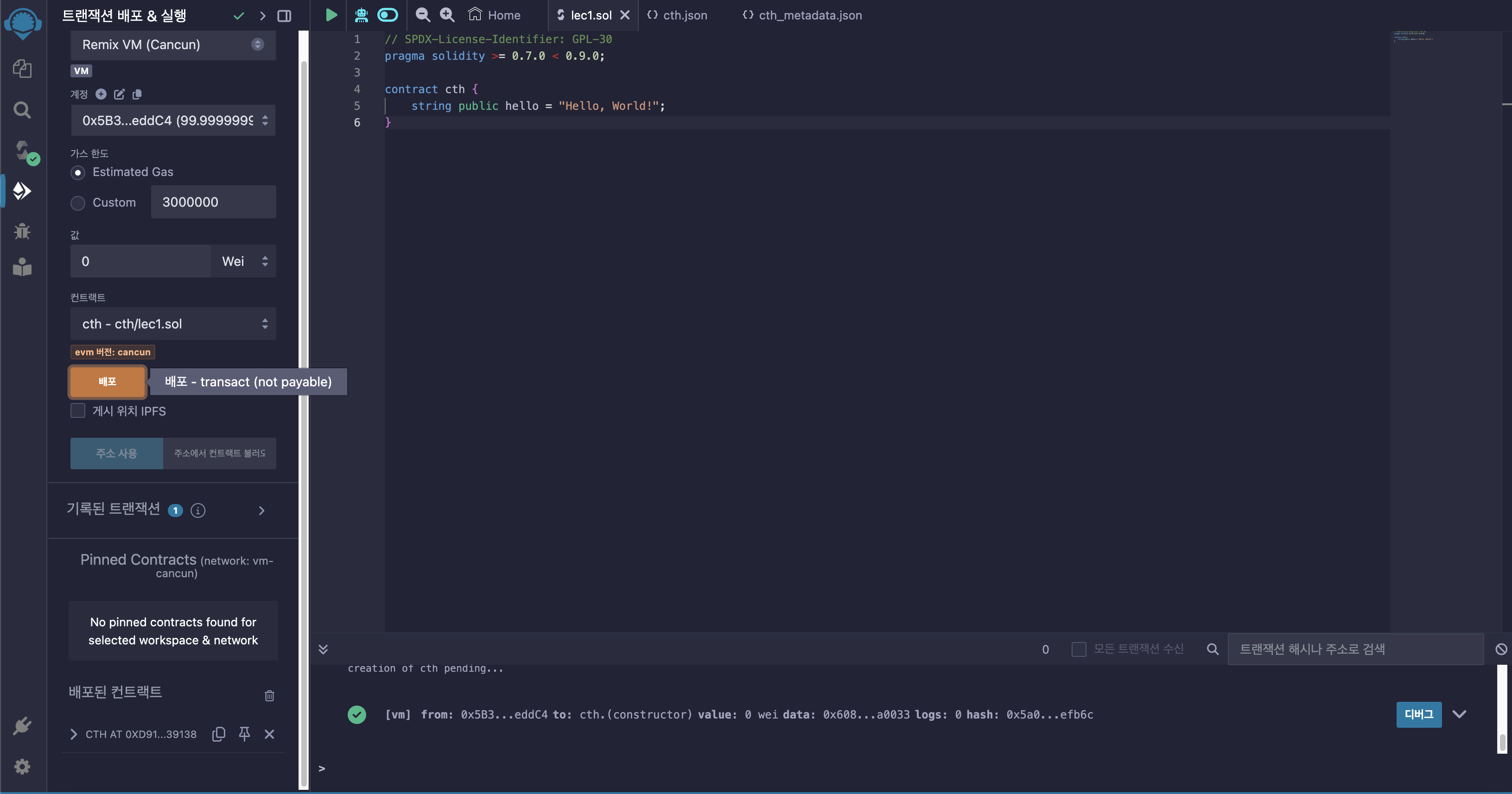Switch to the cth.json tab
1512x794 pixels.
(x=677, y=15)
